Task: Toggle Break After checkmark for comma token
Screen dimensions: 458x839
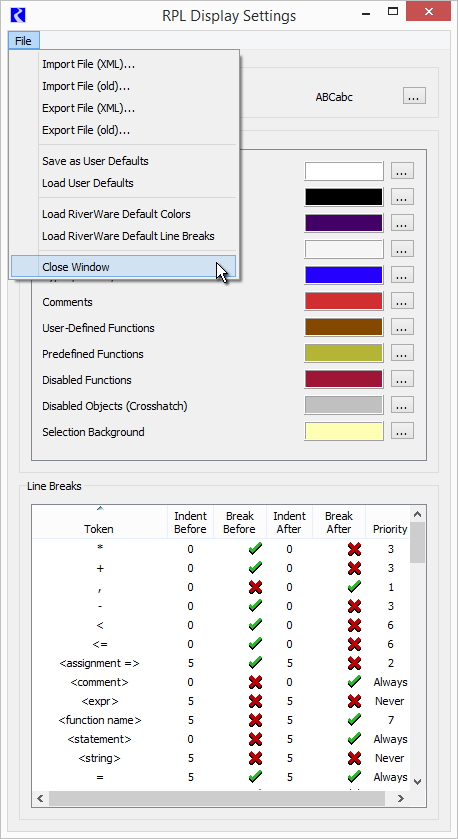Action: (x=354, y=587)
